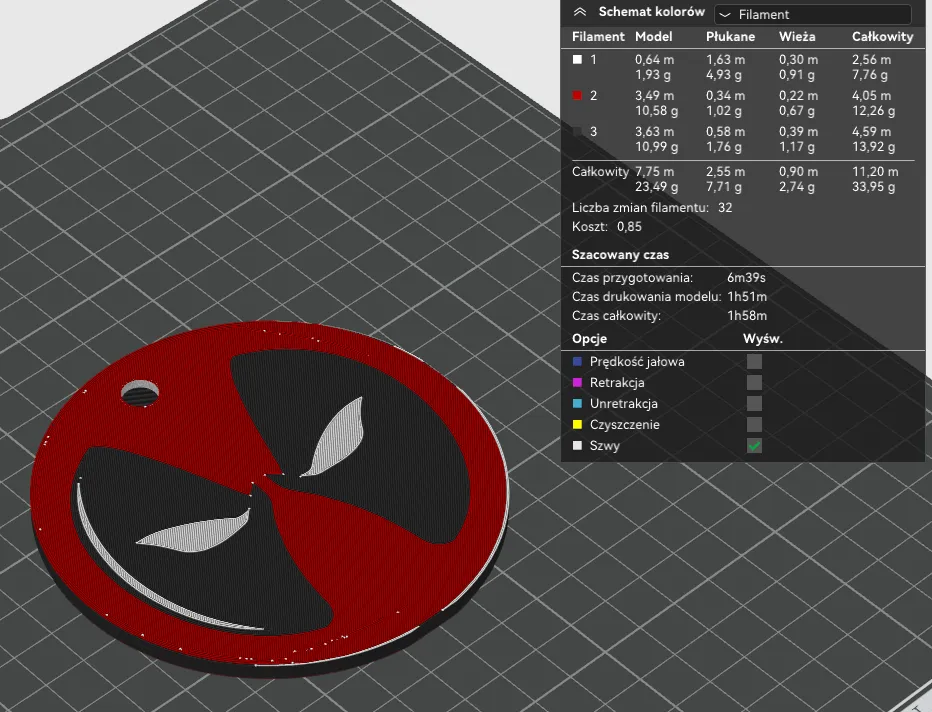The image size is (932, 712).
Task: Toggle the Czyszczenie display checkbox
Action: coord(754,424)
